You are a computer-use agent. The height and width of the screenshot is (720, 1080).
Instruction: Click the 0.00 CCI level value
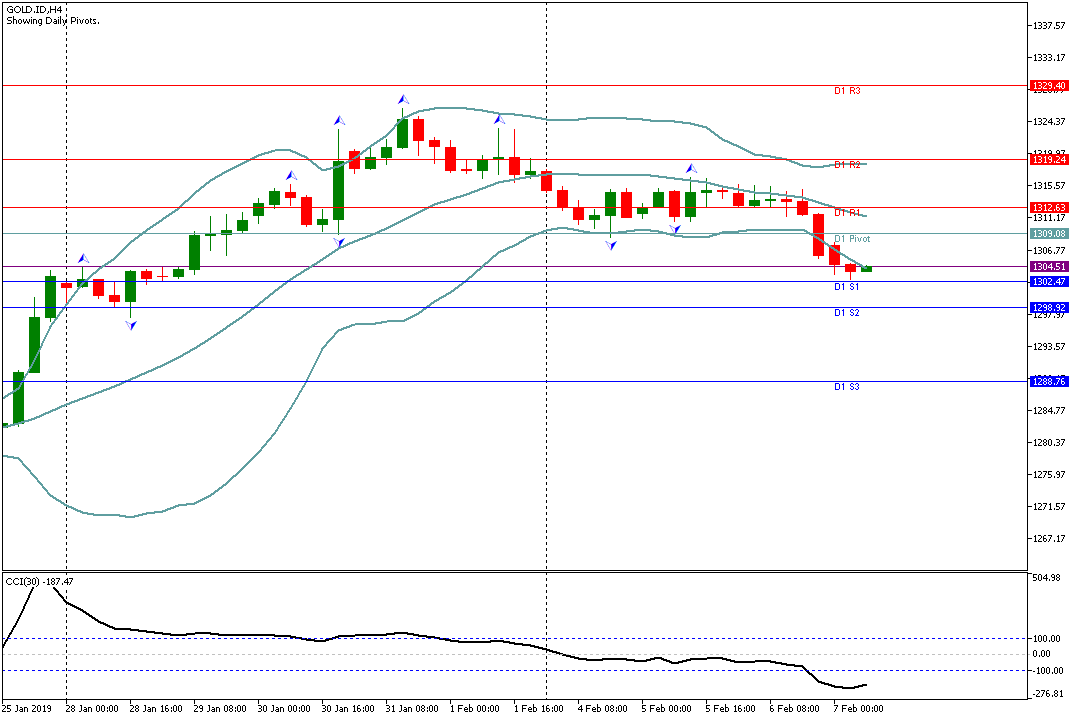[x=1041, y=654]
